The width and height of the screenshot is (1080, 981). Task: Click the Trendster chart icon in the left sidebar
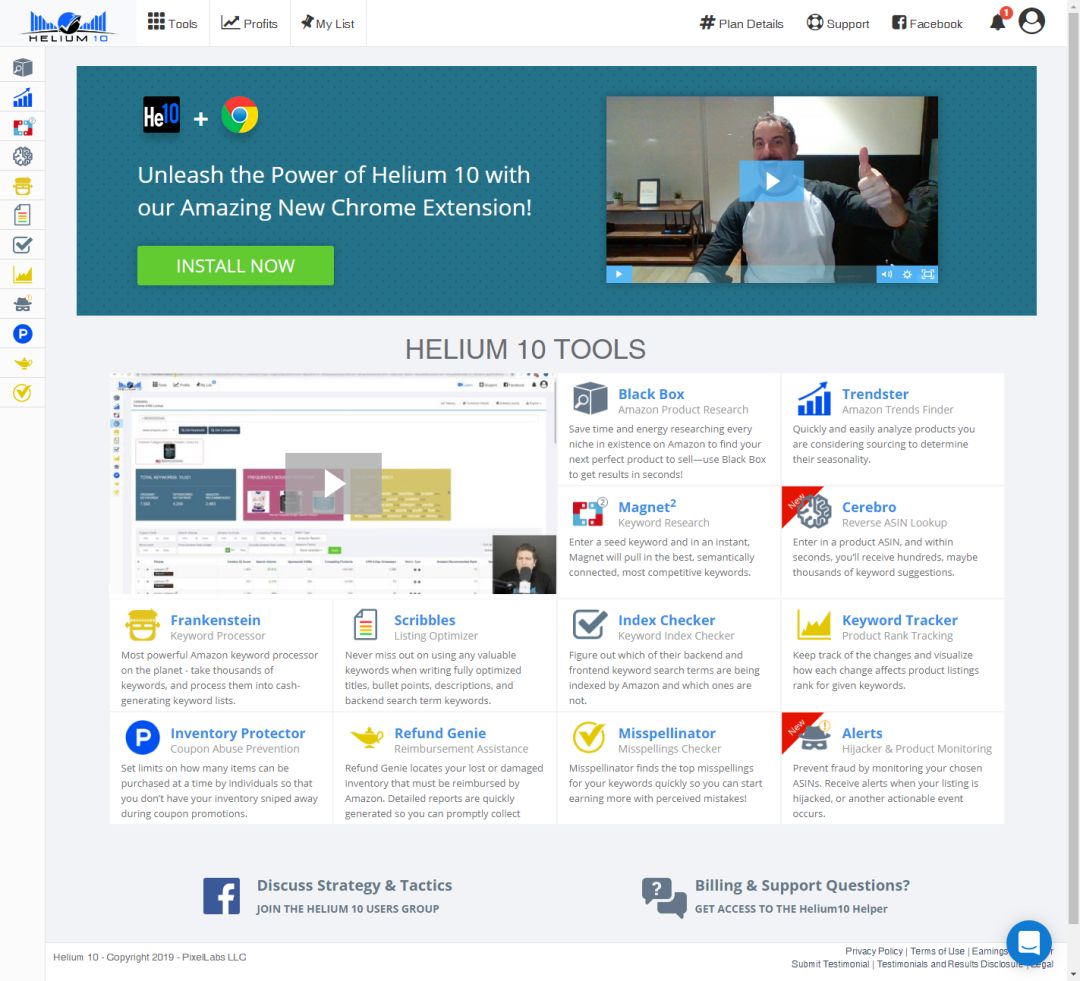[x=22, y=98]
